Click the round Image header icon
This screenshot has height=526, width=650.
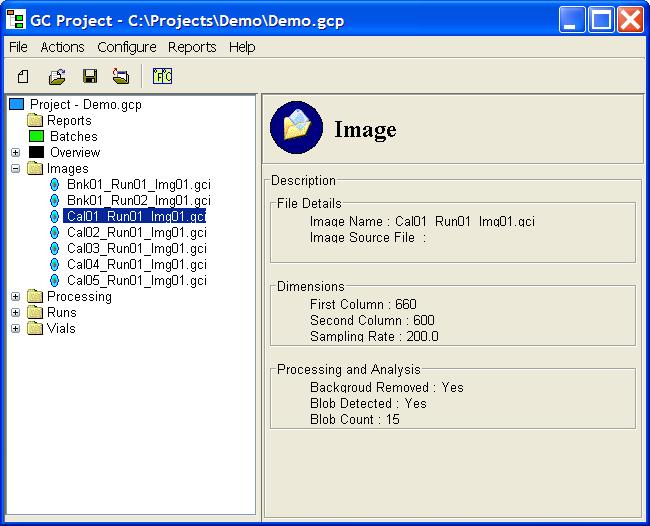point(296,127)
